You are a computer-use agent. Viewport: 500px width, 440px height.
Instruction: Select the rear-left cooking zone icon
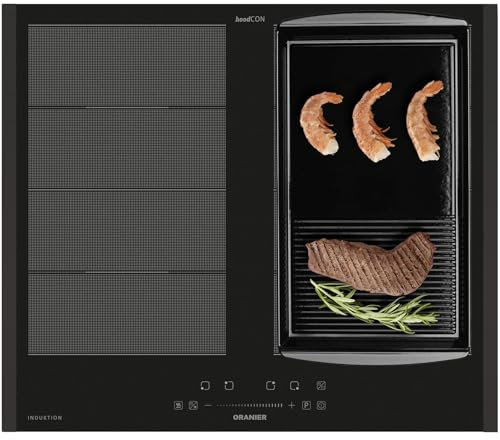229,386
